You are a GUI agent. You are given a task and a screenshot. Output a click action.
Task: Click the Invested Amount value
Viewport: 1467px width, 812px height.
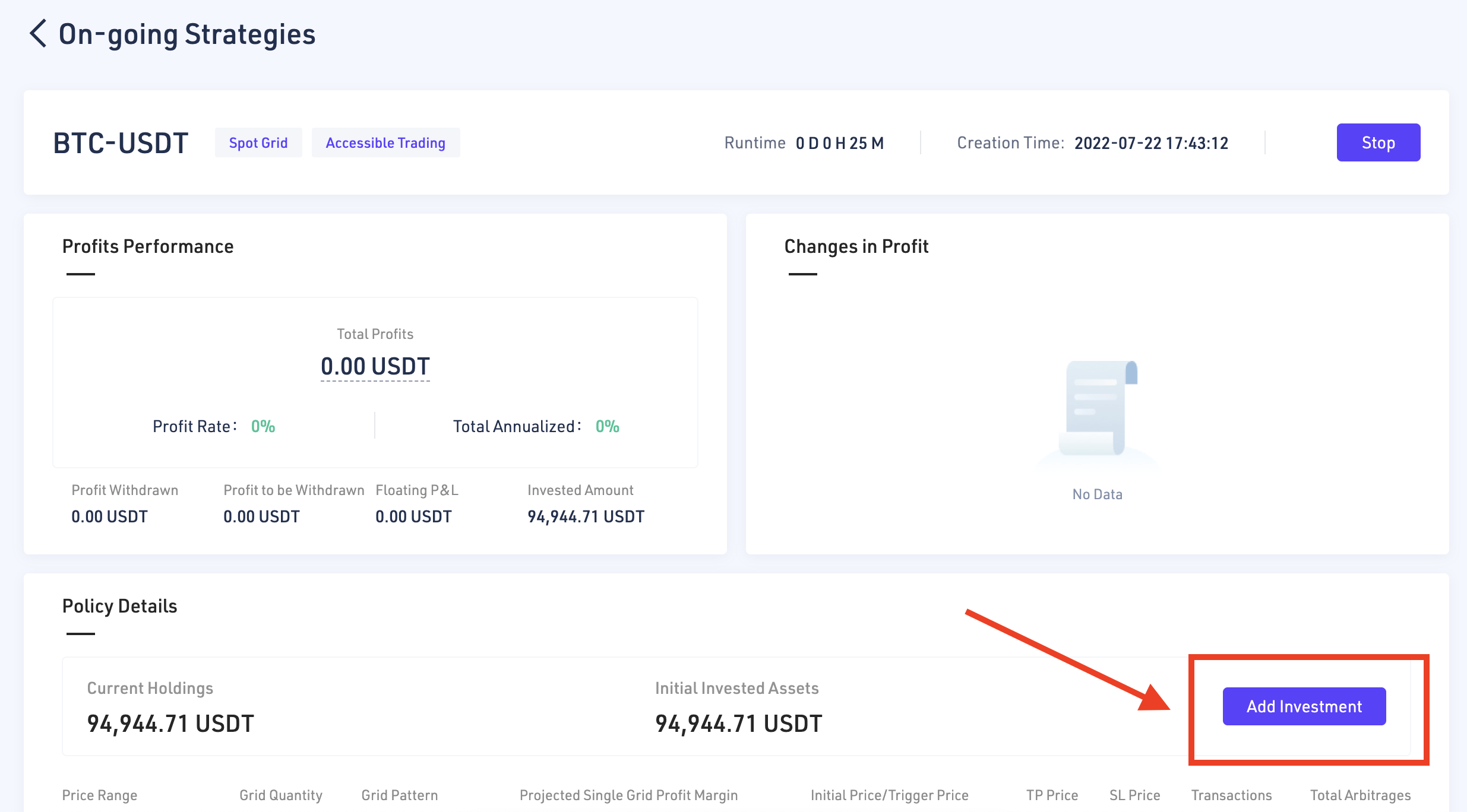pos(586,516)
